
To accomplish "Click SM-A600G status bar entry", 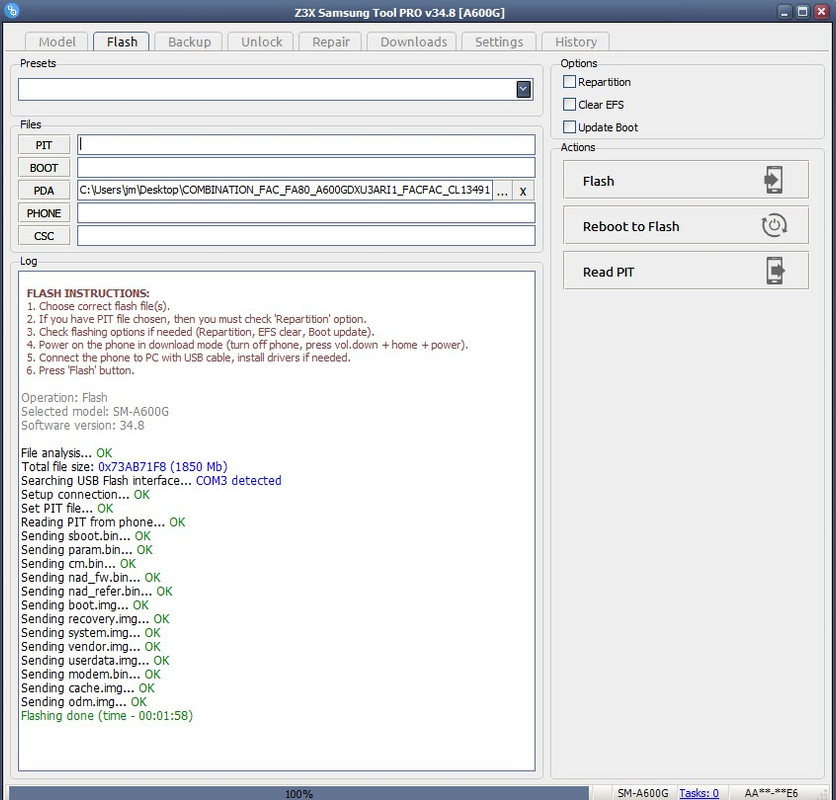I will point(642,793).
